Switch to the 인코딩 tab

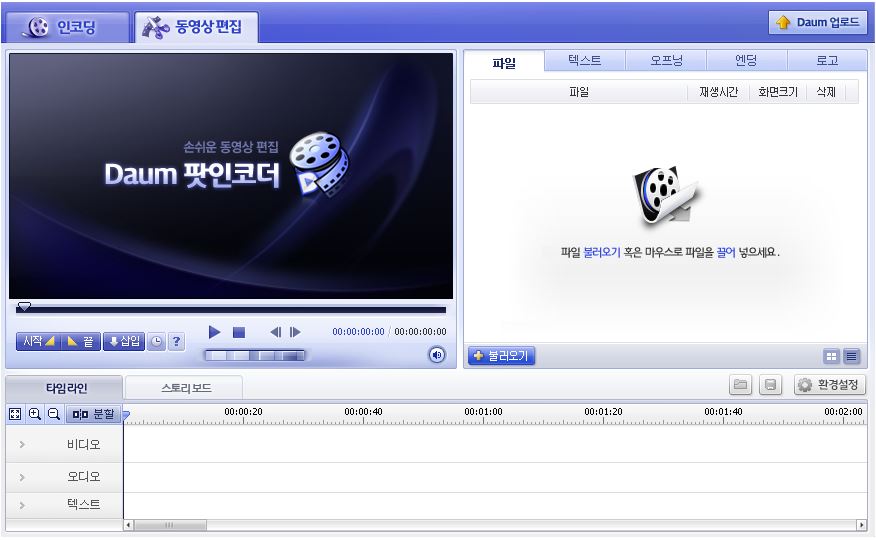pos(68,27)
